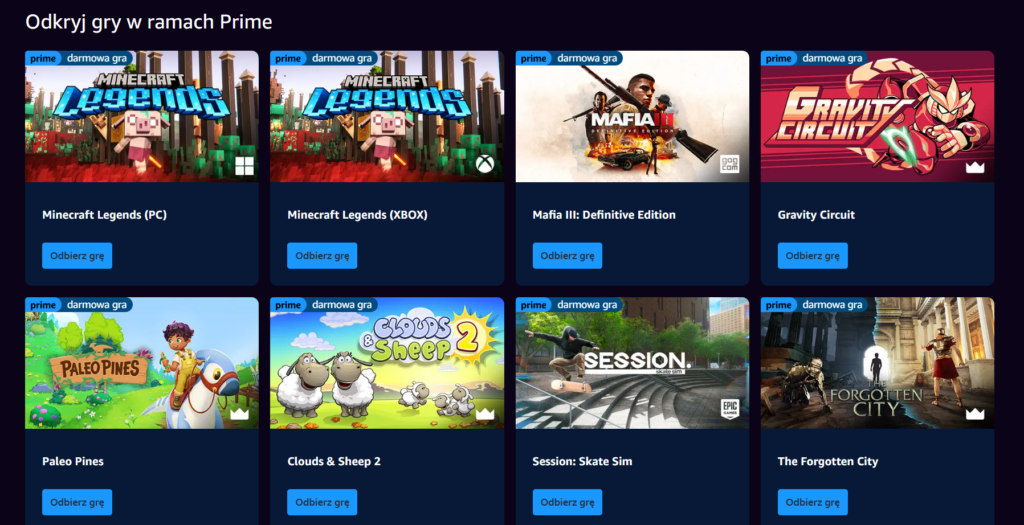Image resolution: width=1024 pixels, height=525 pixels.
Task: Click the crown icon on The Forgotten City
Action: tap(975, 414)
